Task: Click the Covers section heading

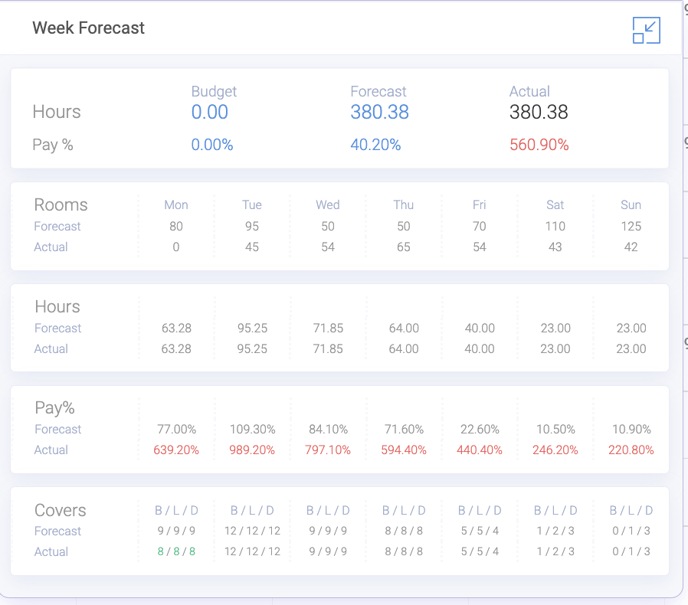Action: coord(60,510)
